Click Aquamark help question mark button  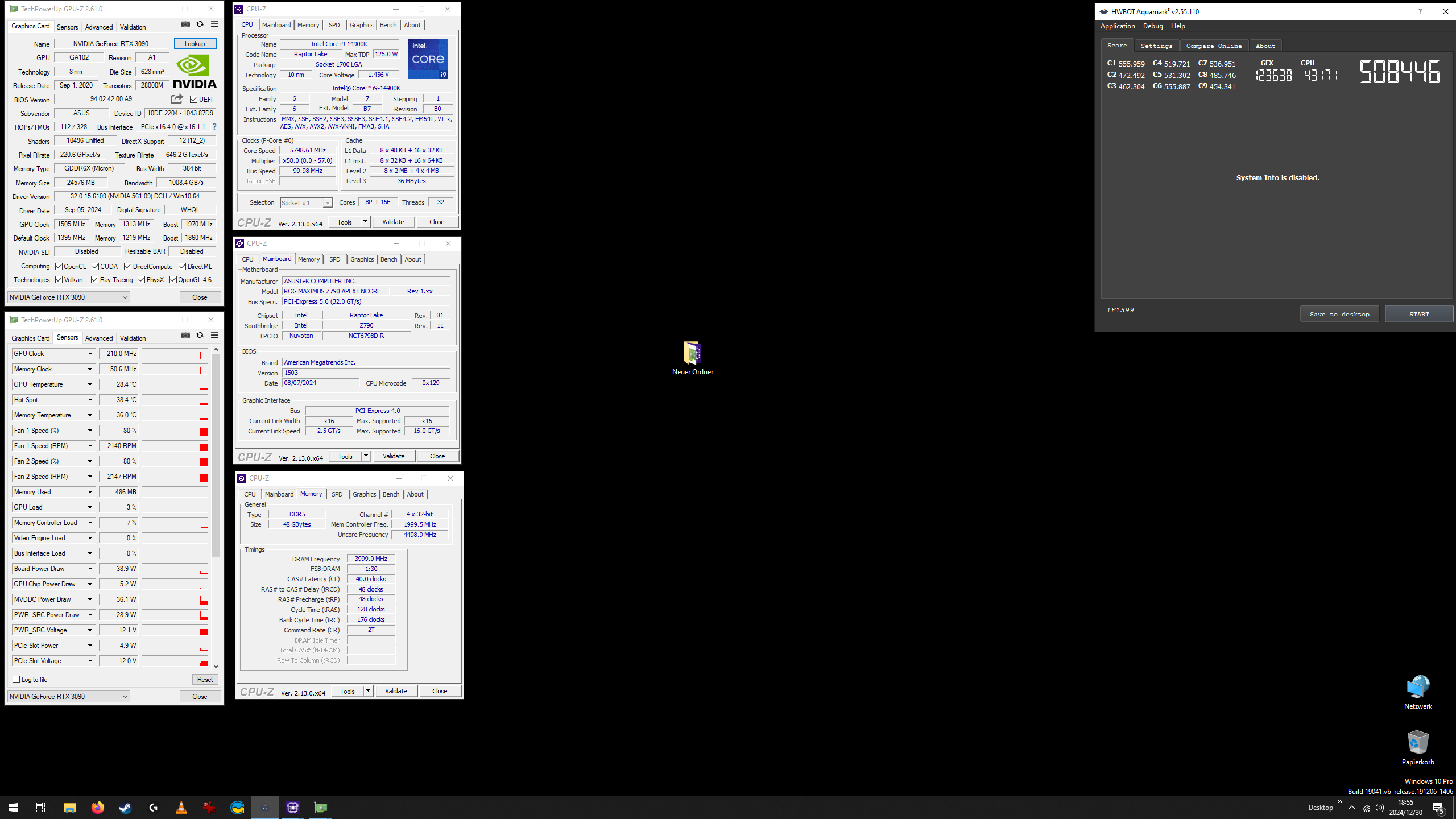click(1420, 11)
